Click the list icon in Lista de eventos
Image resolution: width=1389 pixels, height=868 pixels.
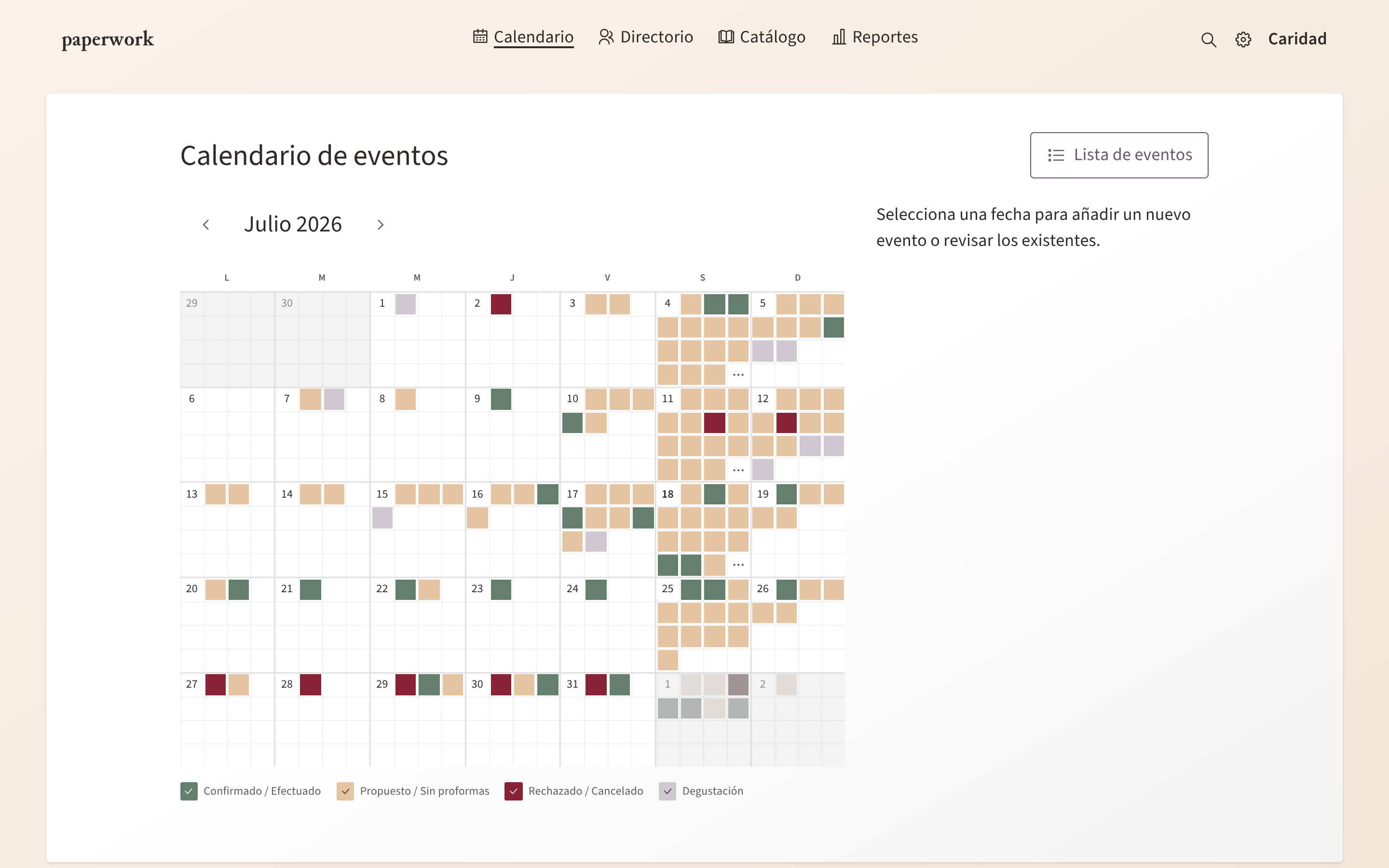(x=1056, y=155)
